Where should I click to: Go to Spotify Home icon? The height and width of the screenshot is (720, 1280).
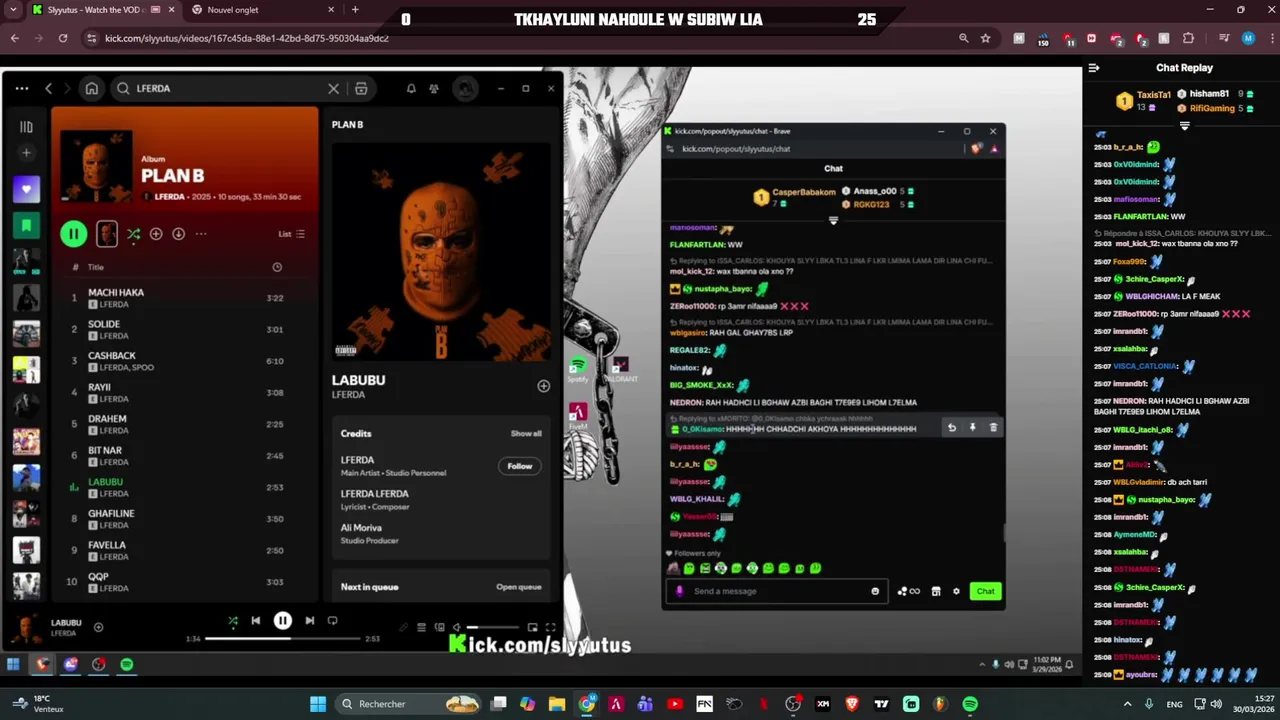91,88
